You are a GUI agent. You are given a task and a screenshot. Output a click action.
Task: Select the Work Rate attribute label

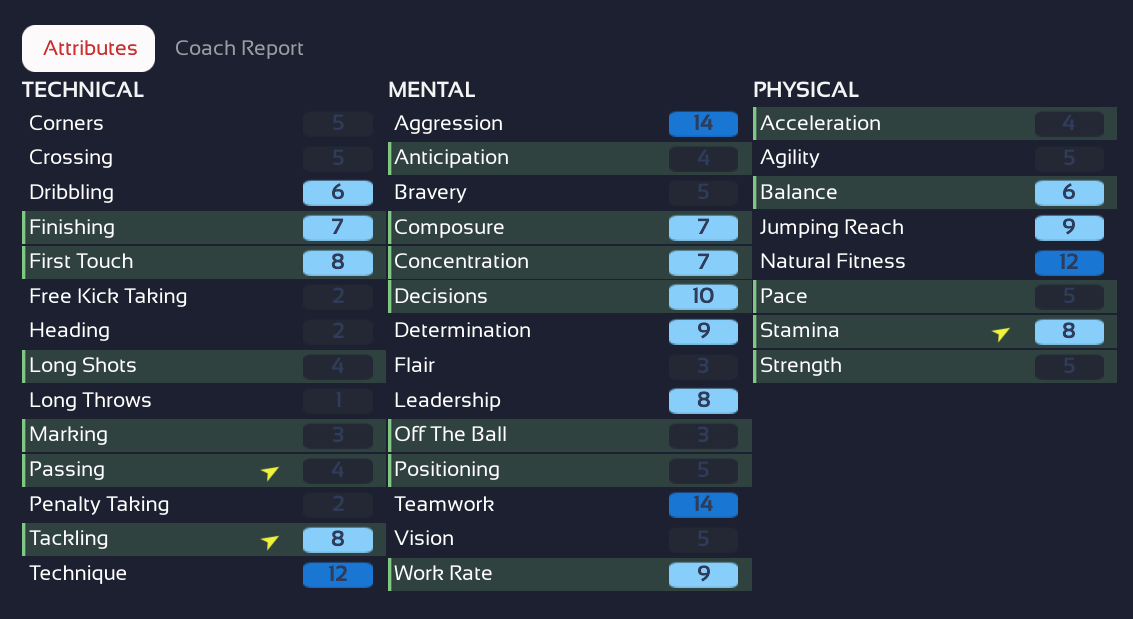click(x=443, y=574)
